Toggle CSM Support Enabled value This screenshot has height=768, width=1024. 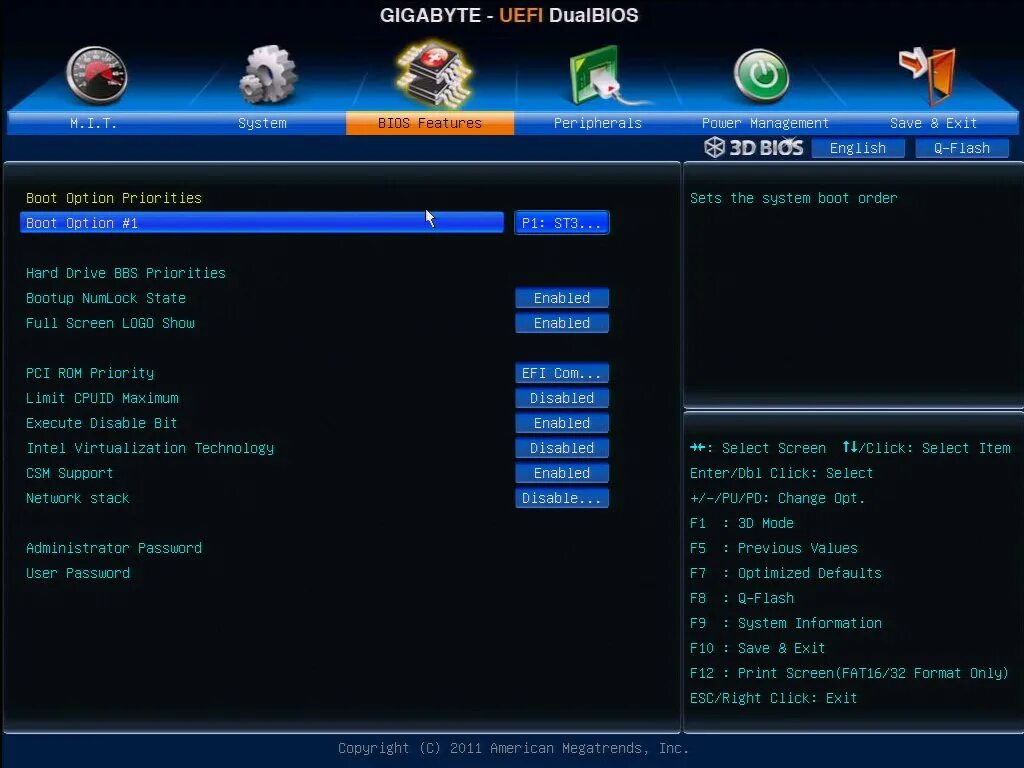(562, 473)
